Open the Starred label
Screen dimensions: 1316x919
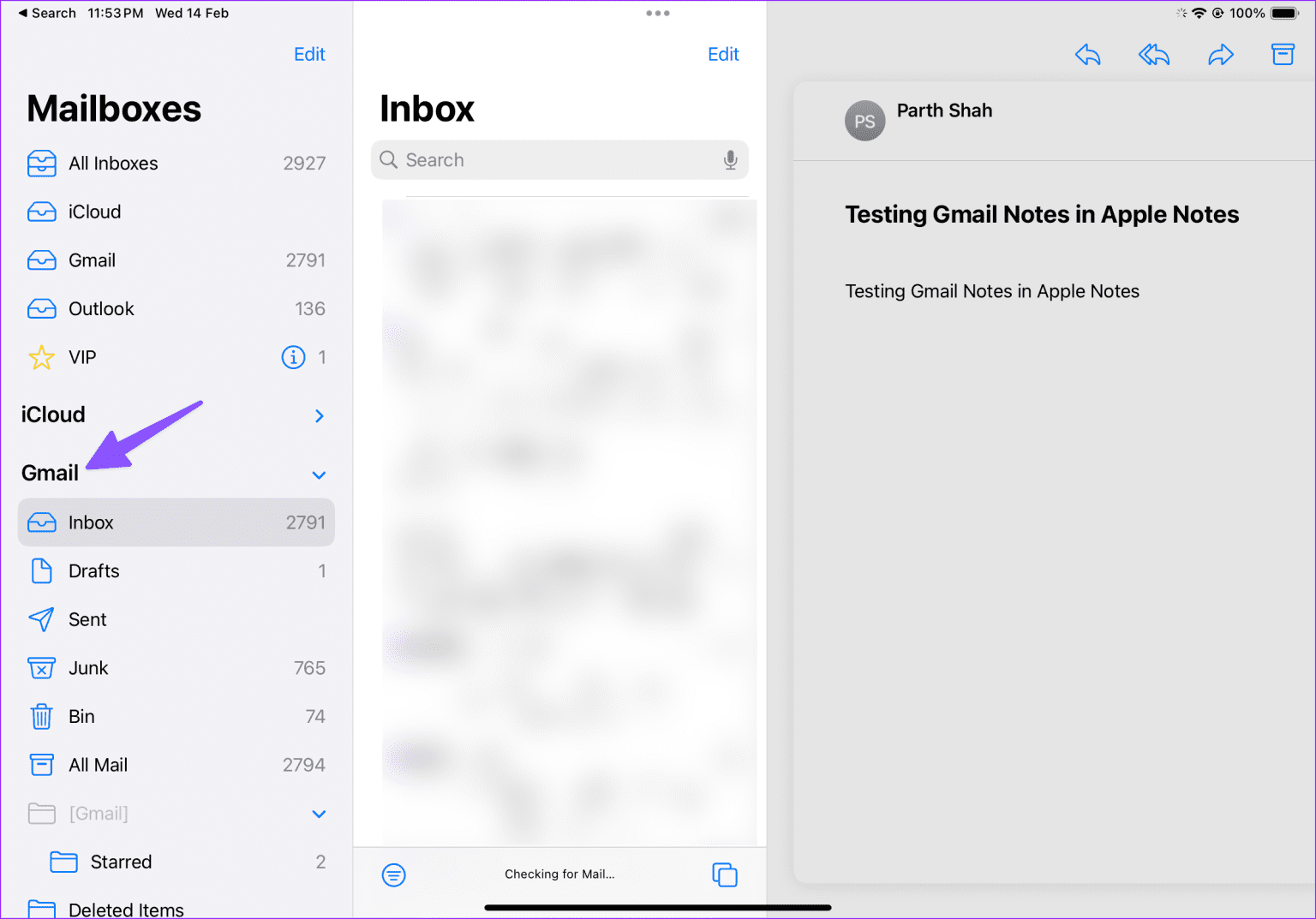121,862
